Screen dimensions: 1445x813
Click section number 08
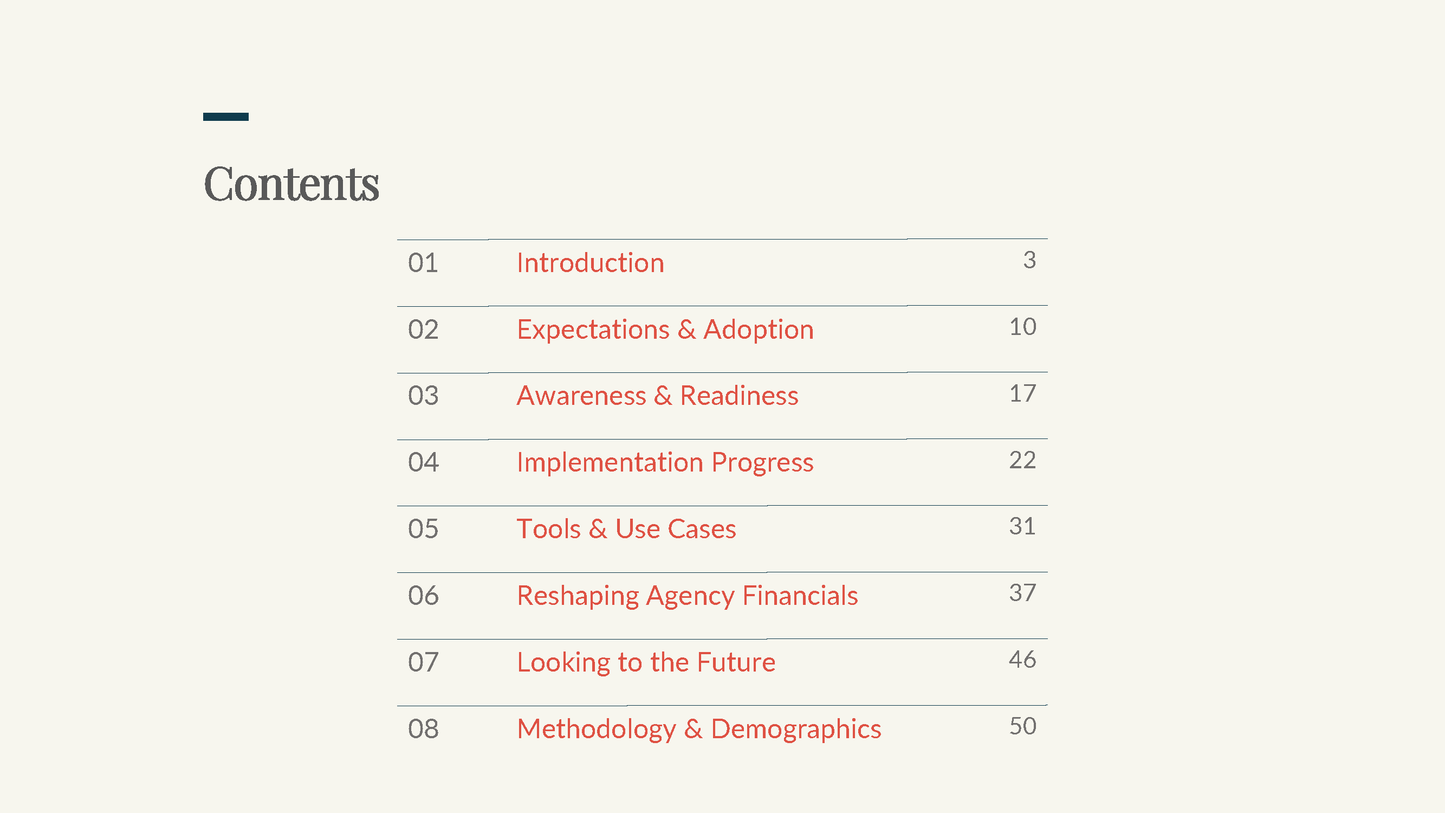[423, 729]
